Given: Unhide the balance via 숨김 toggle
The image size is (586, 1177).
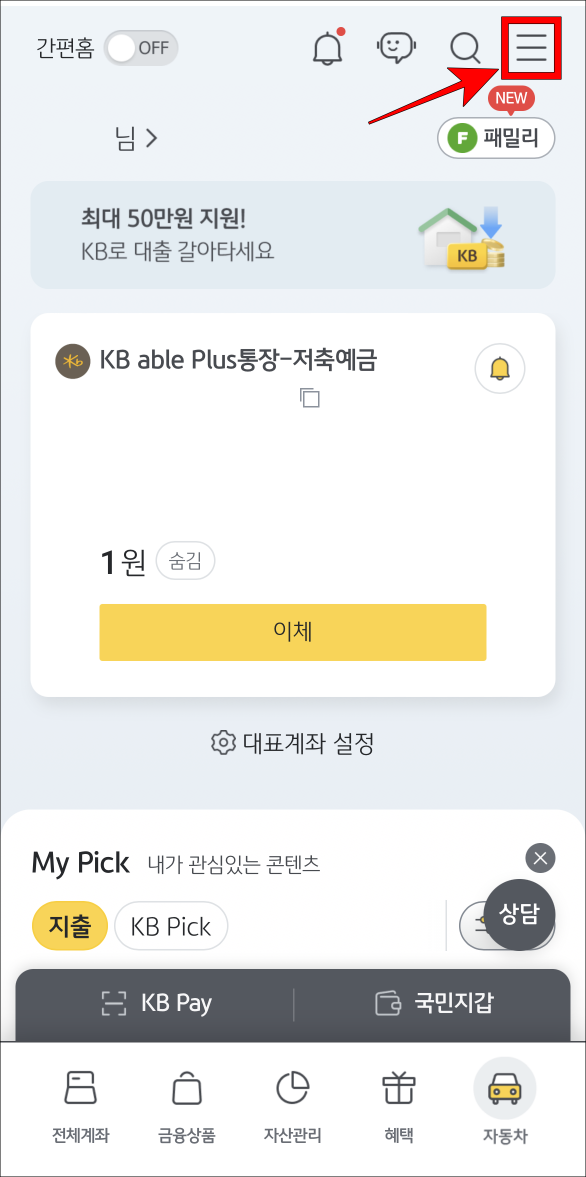Looking at the screenshot, I should click(185, 561).
